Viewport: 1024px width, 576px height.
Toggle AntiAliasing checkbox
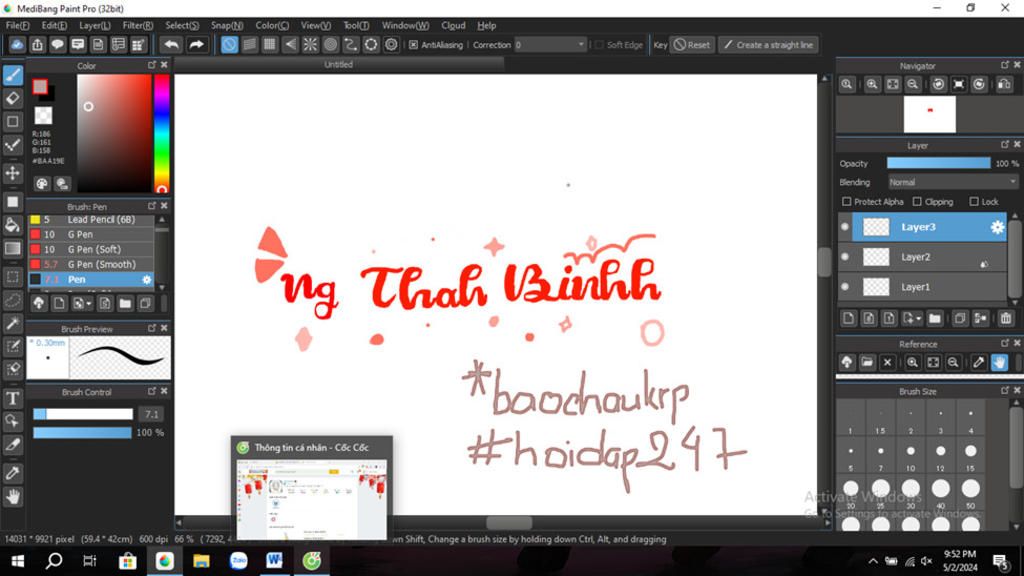coord(413,44)
